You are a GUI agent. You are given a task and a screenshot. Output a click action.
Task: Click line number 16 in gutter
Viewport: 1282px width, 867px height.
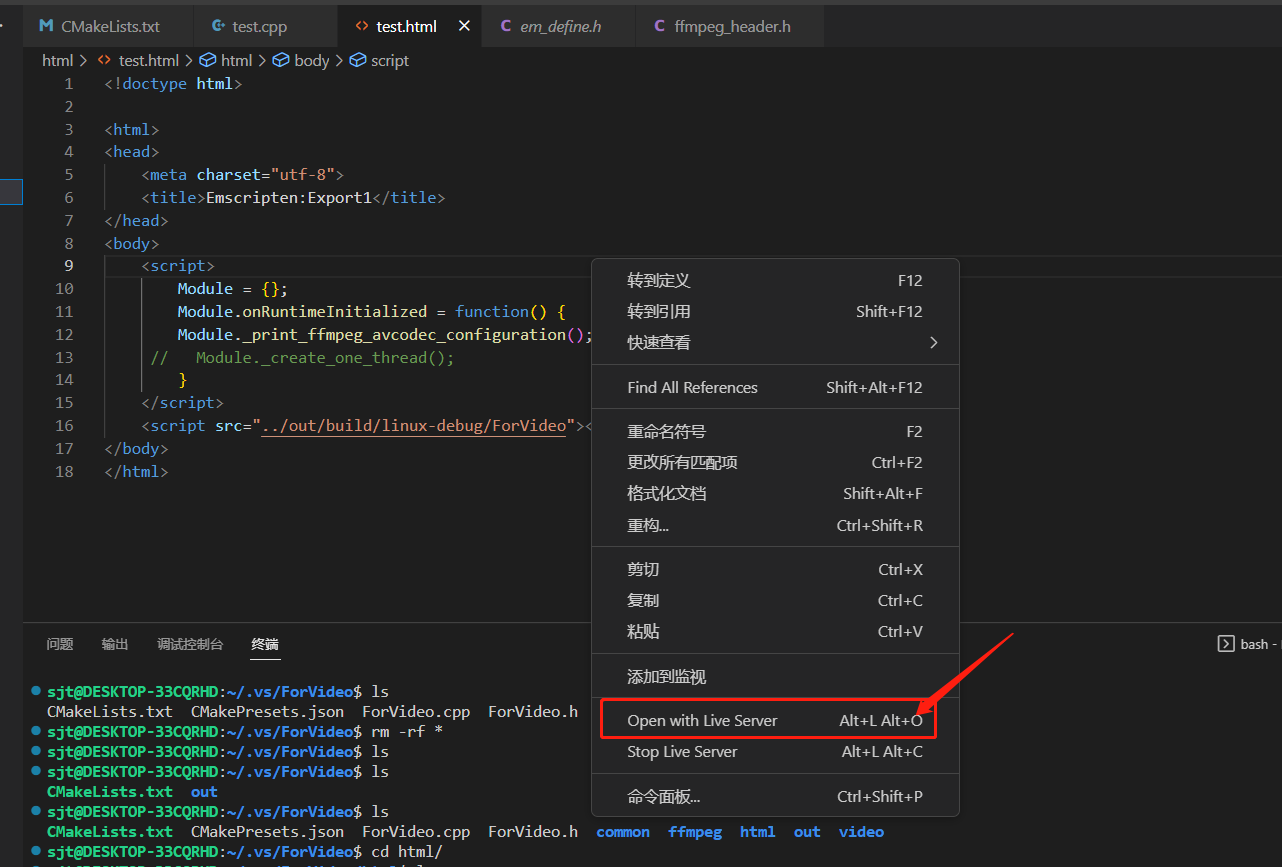pos(64,425)
